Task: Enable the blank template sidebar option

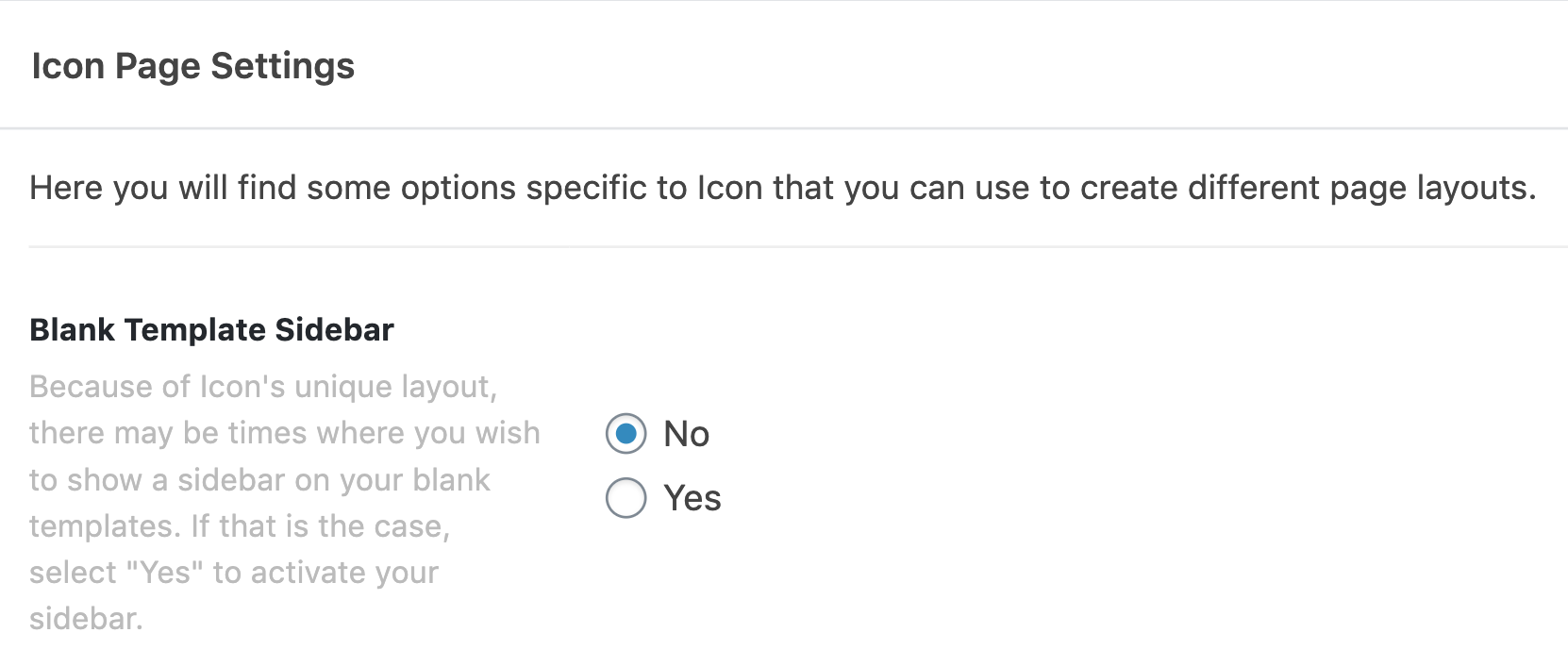Action: [626, 498]
